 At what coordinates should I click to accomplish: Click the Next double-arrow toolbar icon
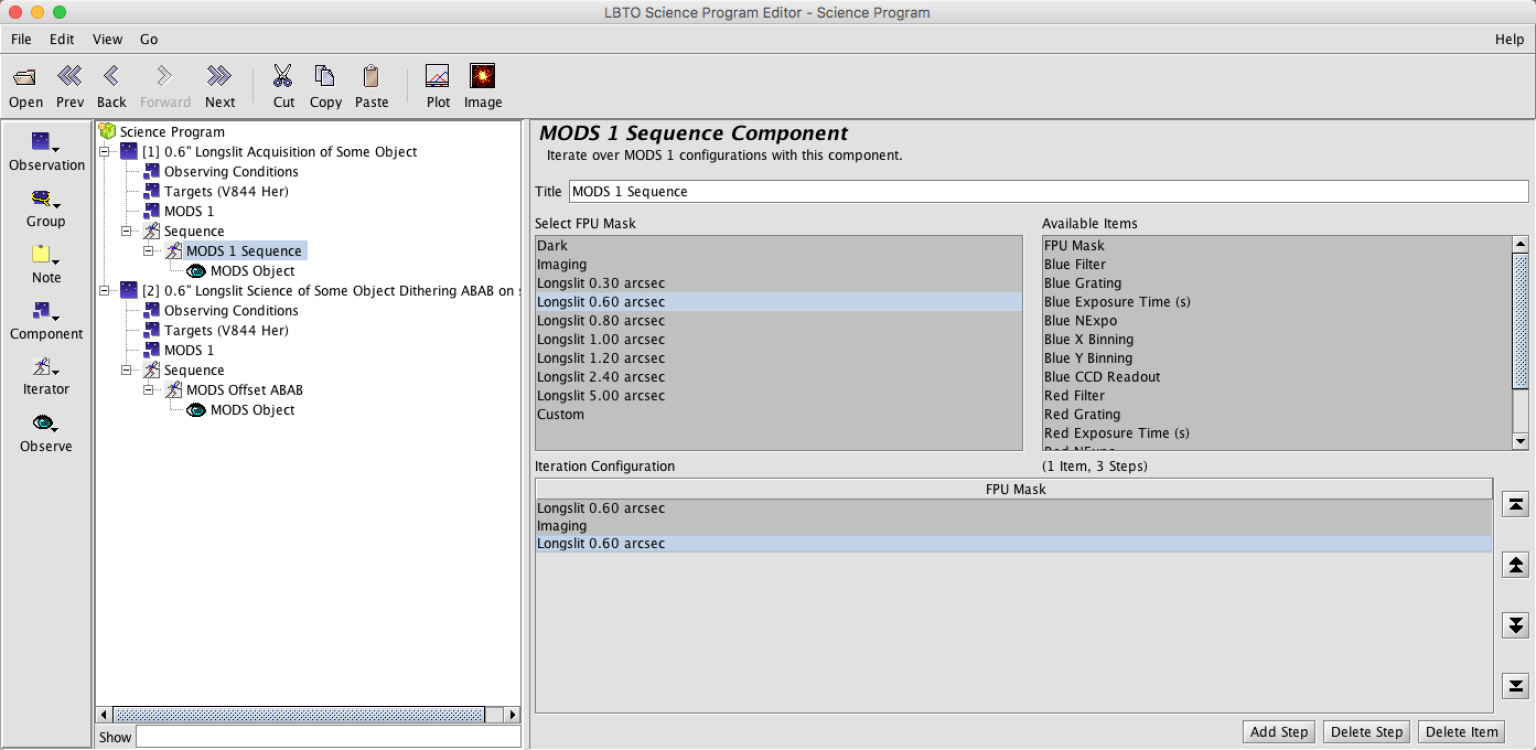(219, 76)
